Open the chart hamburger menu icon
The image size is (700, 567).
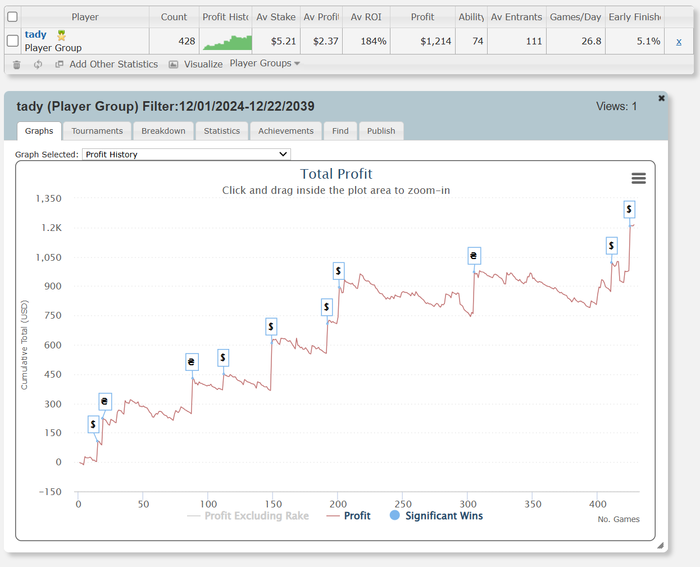click(638, 179)
